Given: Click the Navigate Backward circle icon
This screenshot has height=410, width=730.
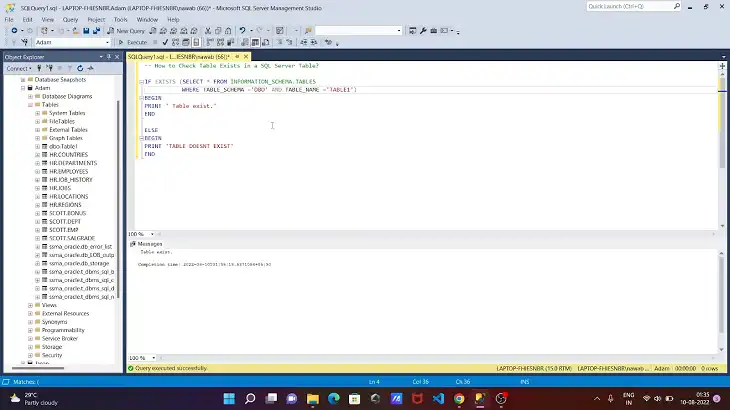Looking at the screenshot, I should (x=14, y=31).
